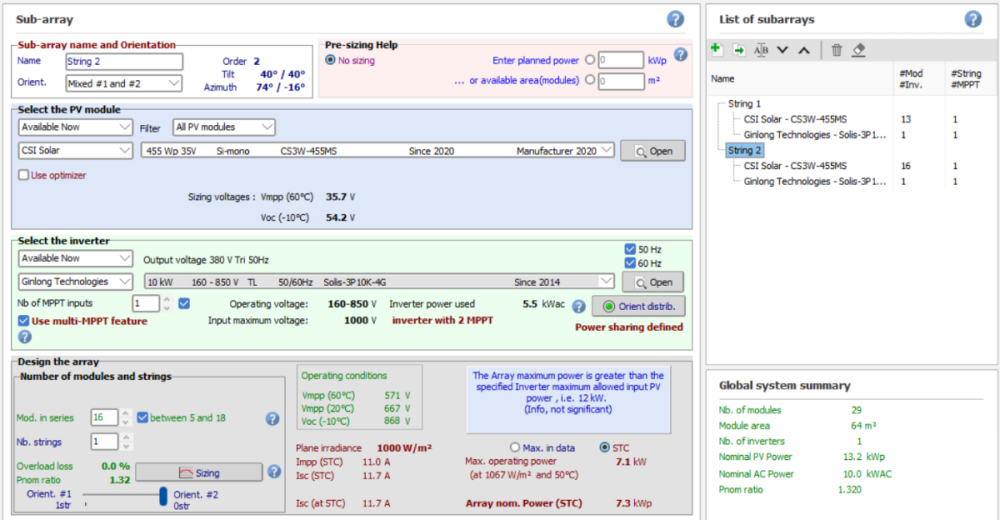Move the subarray down with the down chevron
The image size is (1000, 520).
point(783,49)
